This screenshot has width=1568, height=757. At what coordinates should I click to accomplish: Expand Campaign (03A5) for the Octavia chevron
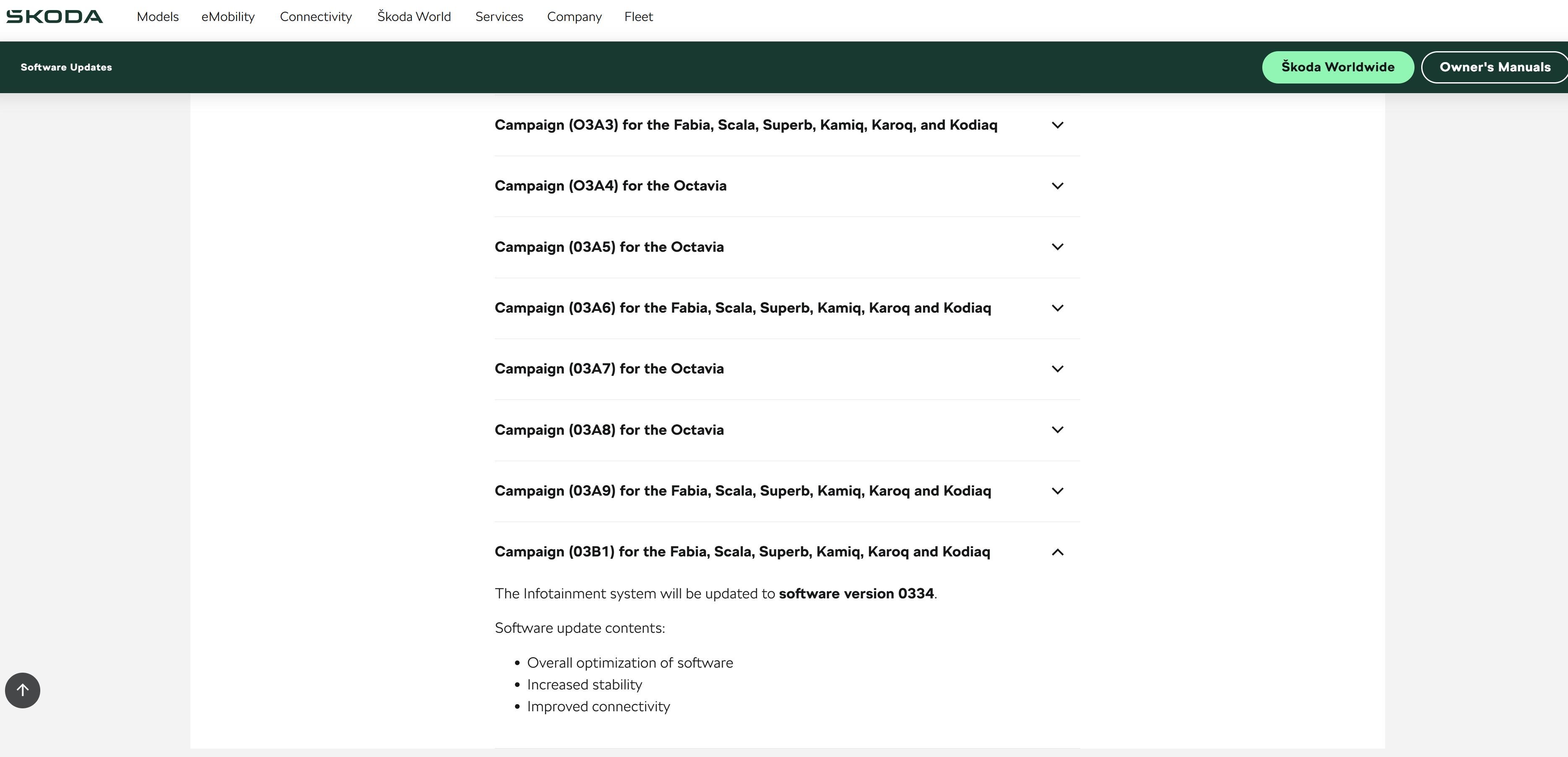(1057, 247)
